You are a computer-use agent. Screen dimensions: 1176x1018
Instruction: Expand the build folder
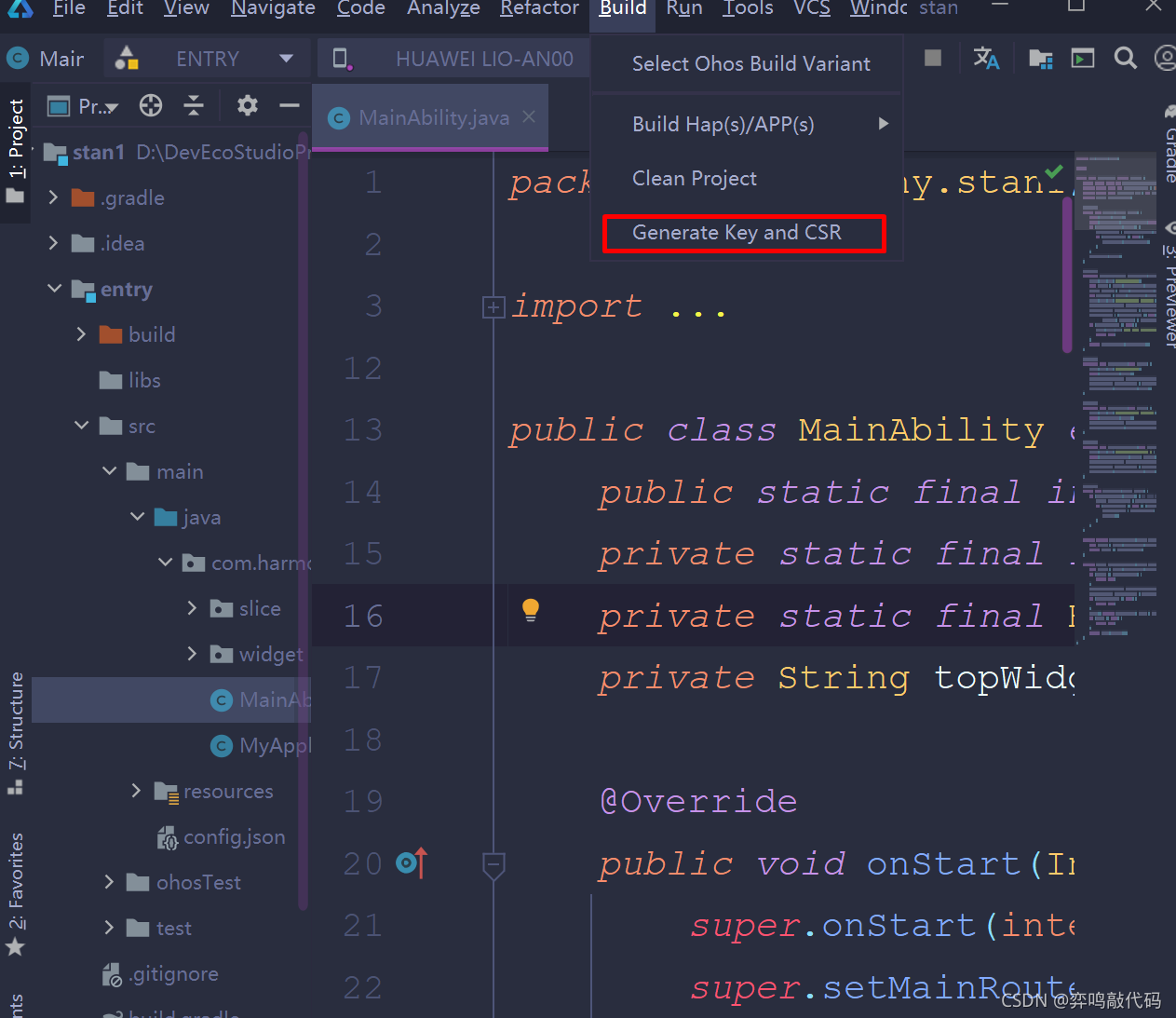[81, 334]
